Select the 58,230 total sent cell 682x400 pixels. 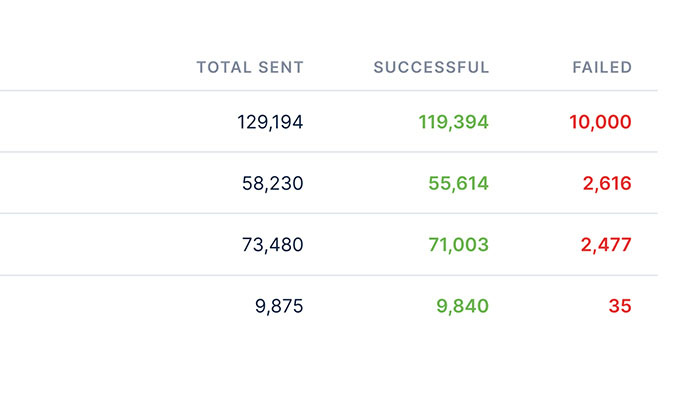pos(272,184)
